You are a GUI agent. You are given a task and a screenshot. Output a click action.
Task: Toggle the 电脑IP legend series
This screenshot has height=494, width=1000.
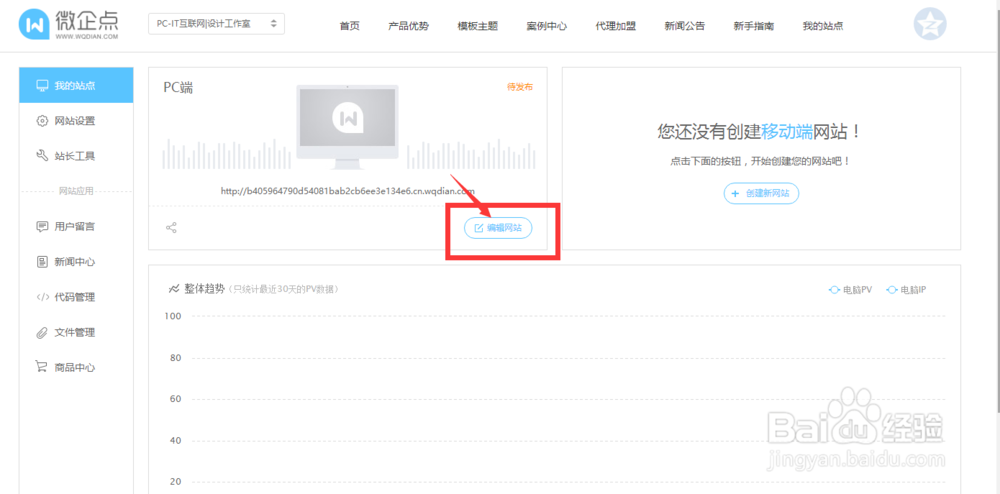pos(906,290)
